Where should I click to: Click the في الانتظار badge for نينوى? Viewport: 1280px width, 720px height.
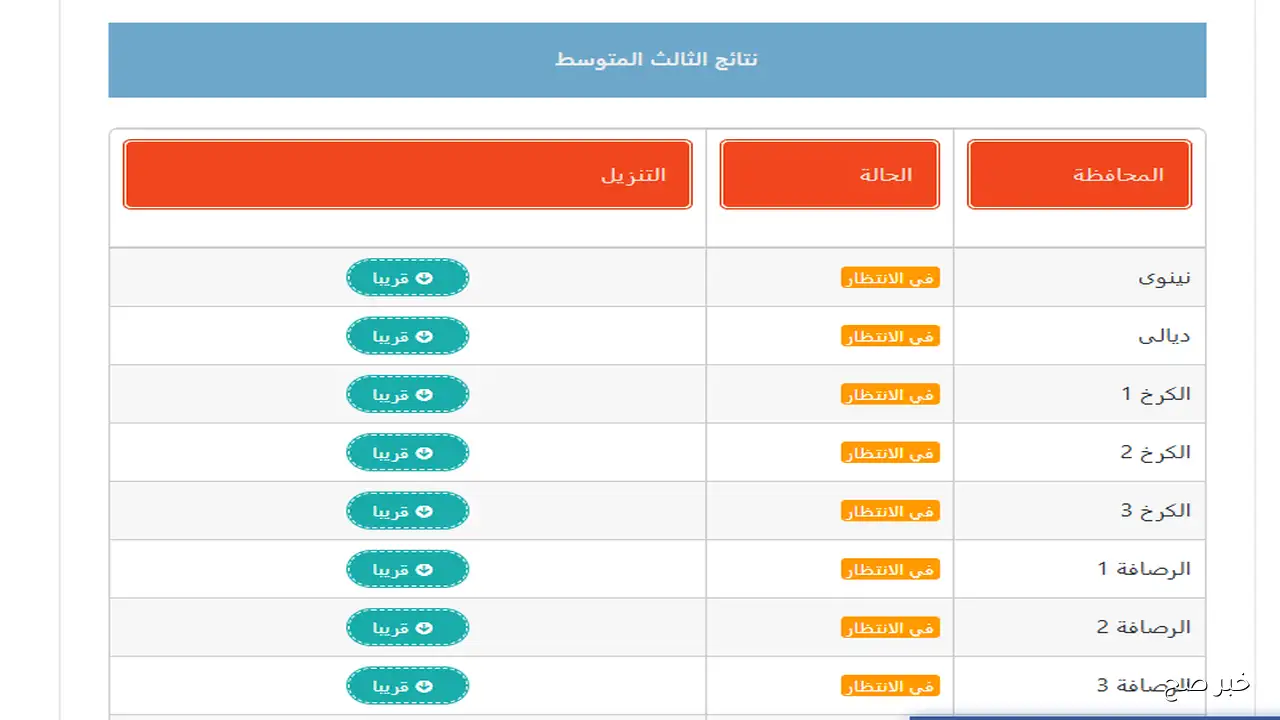[x=890, y=278]
